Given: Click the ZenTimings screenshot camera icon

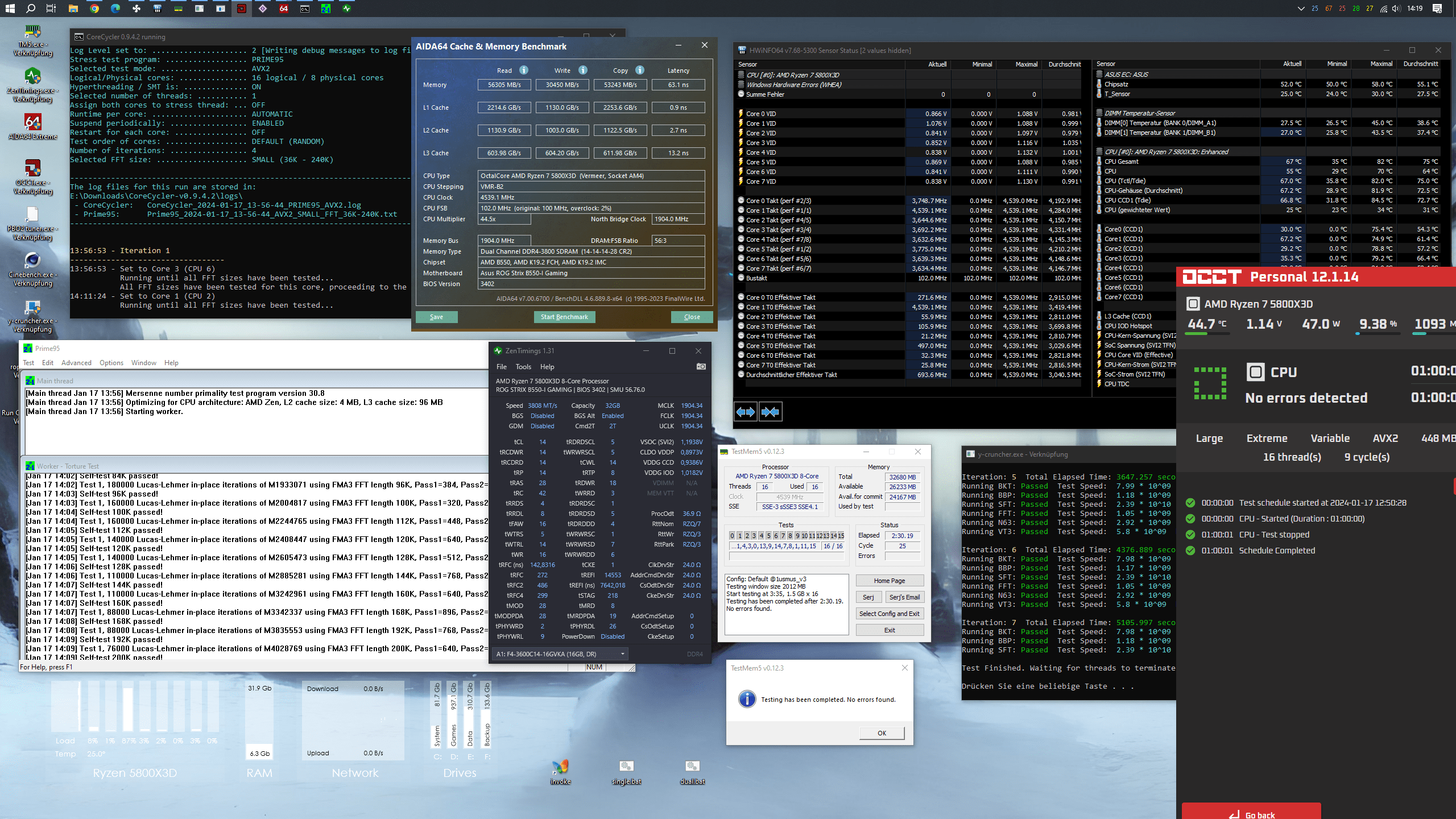Looking at the screenshot, I should tap(701, 367).
